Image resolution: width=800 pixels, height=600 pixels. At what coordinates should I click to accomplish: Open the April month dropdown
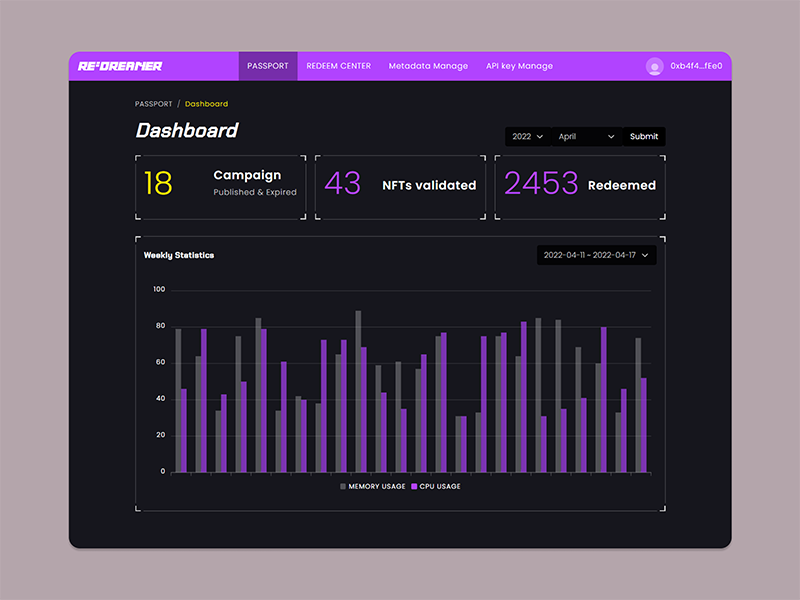586,137
